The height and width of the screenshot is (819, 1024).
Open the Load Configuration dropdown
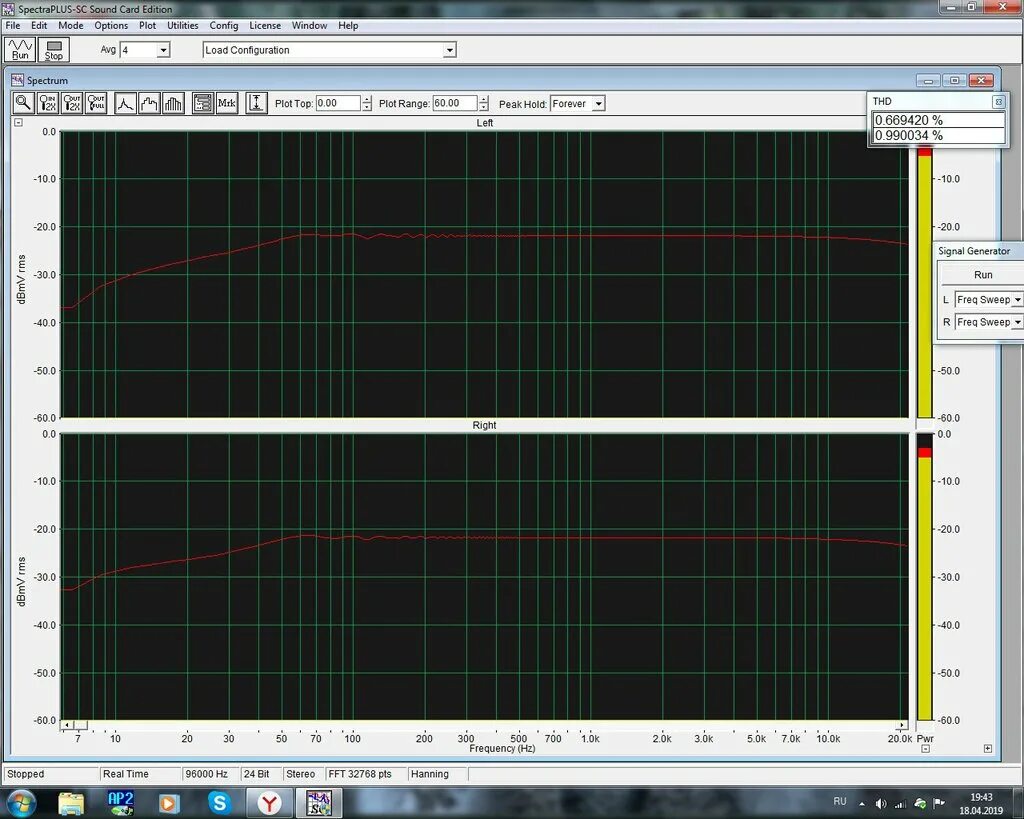coord(449,50)
